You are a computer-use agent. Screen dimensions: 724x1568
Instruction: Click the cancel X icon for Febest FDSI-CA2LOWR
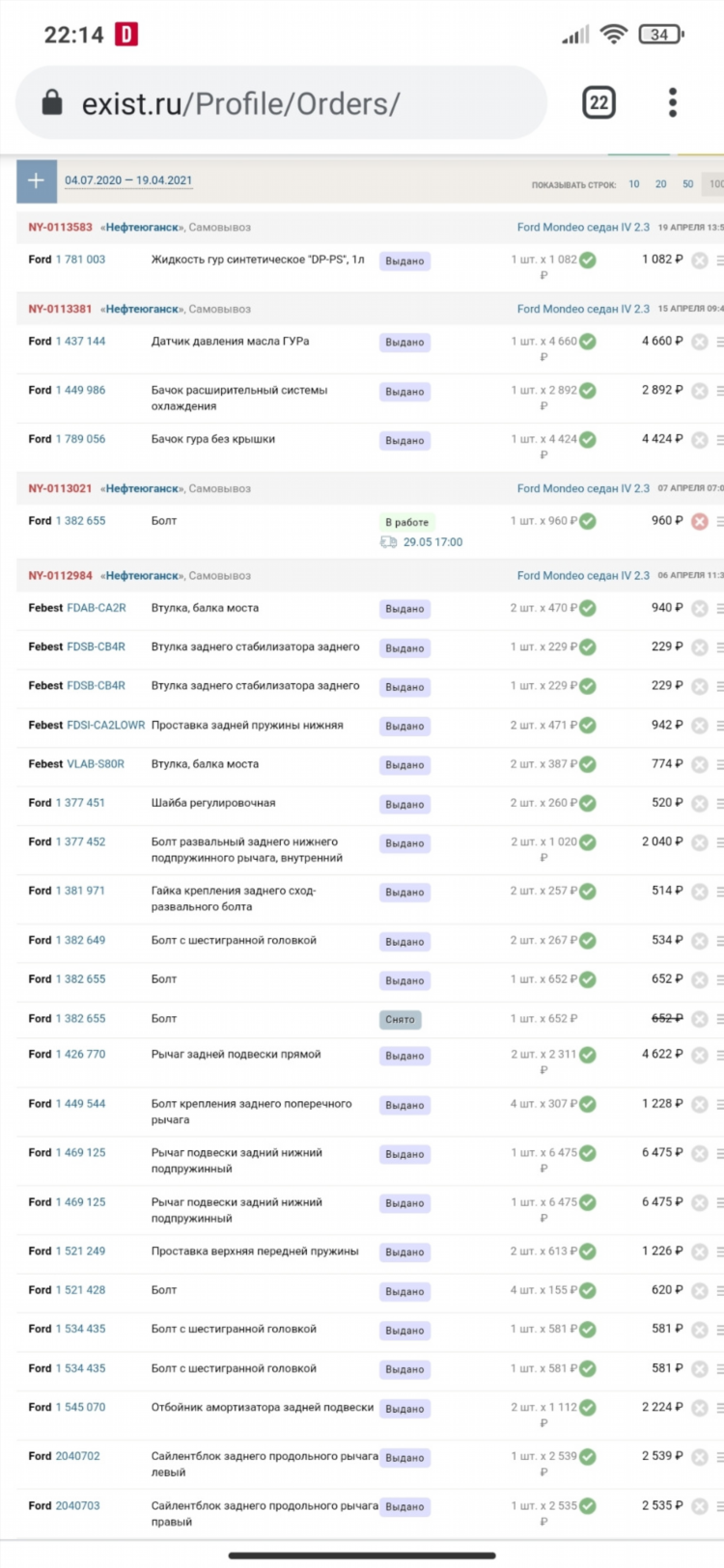pos(700,726)
